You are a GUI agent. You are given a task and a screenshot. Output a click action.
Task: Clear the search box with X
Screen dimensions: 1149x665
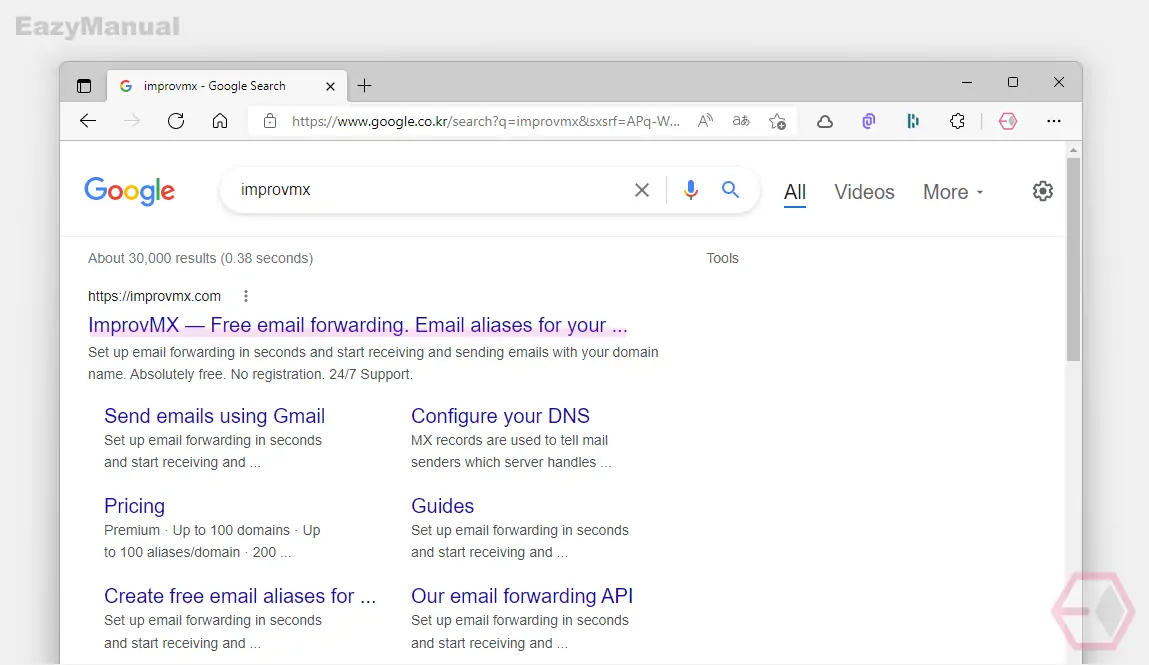coord(642,190)
